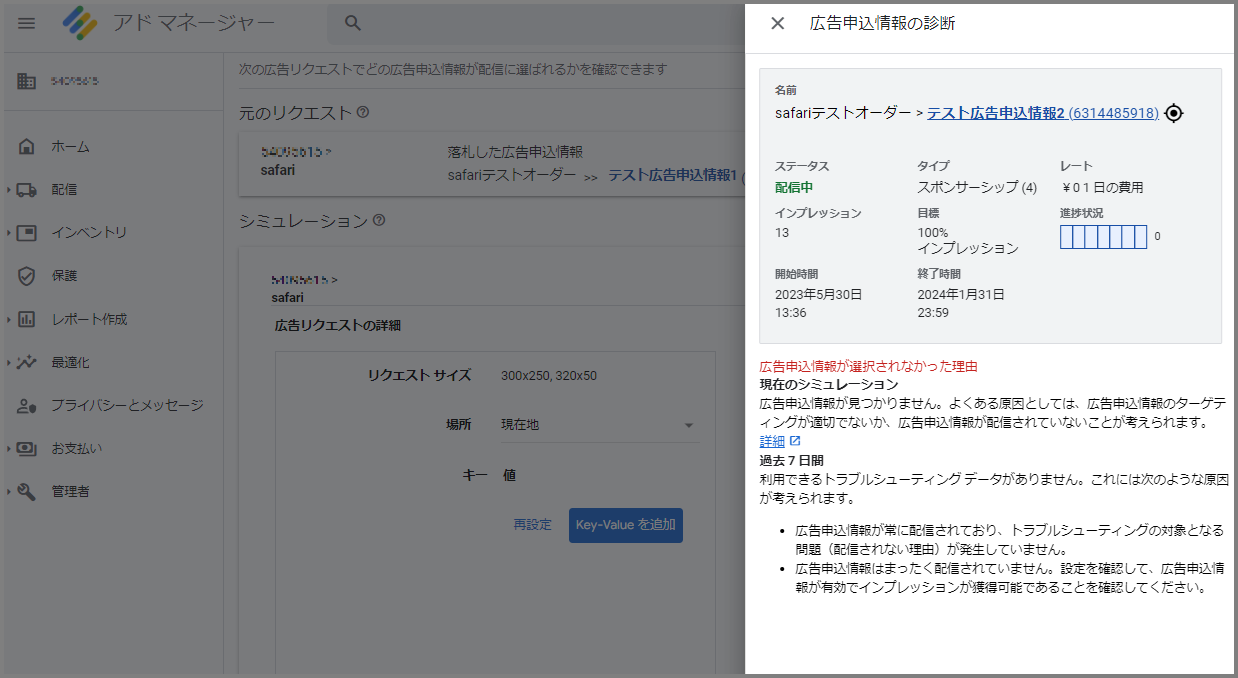Click the target icon beside テスト広告申込情報2

(1174, 113)
